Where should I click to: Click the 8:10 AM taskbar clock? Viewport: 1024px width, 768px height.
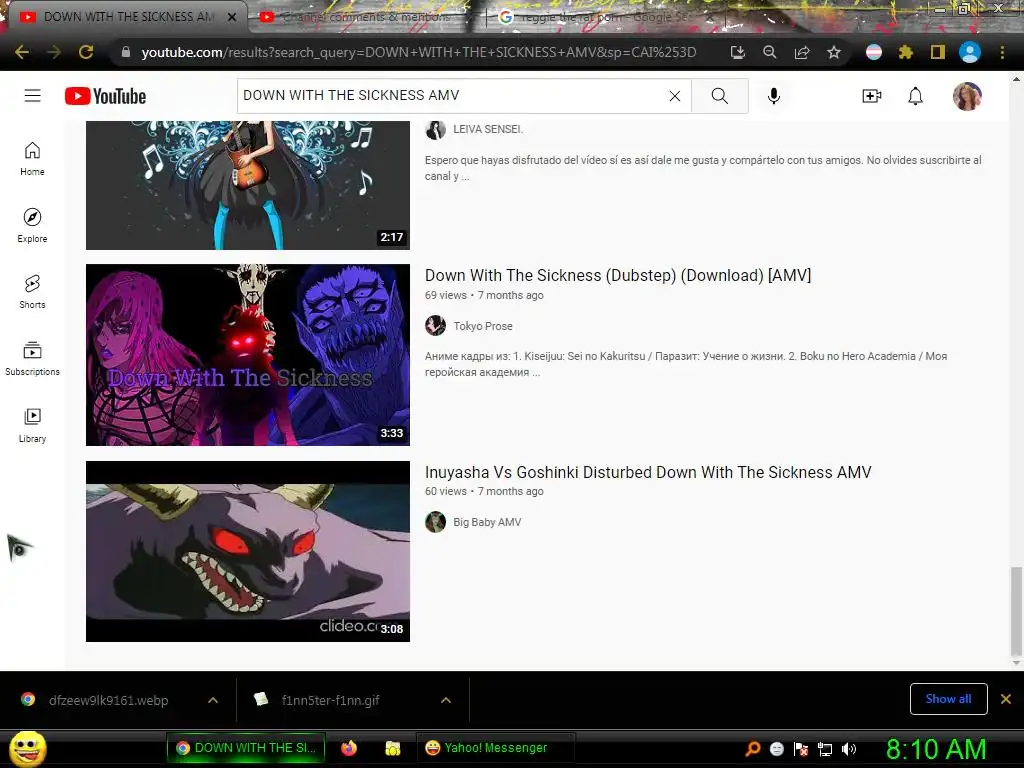click(x=936, y=749)
